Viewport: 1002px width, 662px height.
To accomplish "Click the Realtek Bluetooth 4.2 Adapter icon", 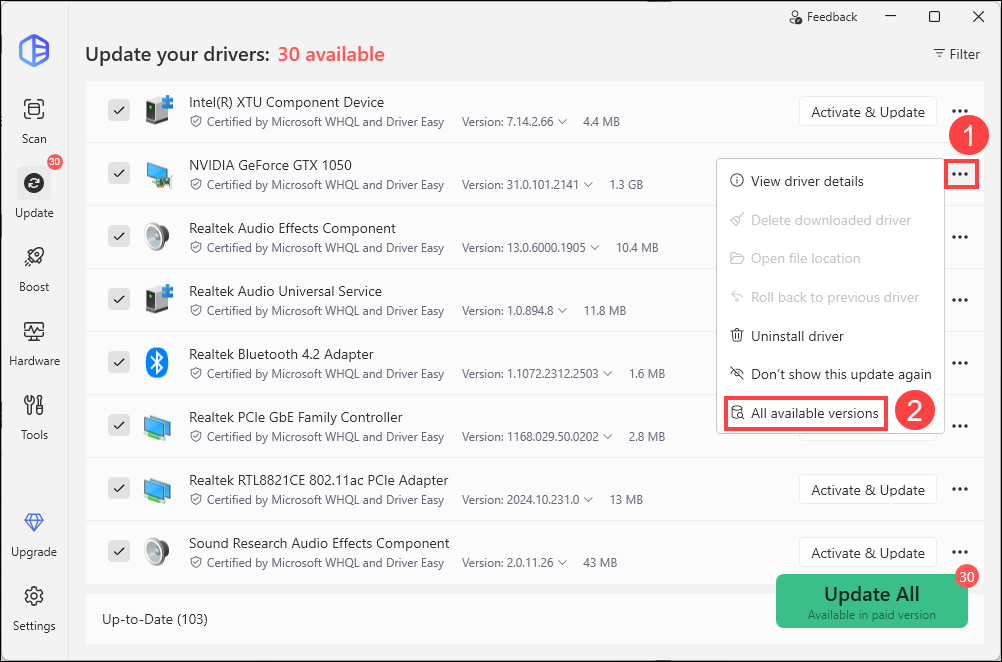I will tap(157, 362).
